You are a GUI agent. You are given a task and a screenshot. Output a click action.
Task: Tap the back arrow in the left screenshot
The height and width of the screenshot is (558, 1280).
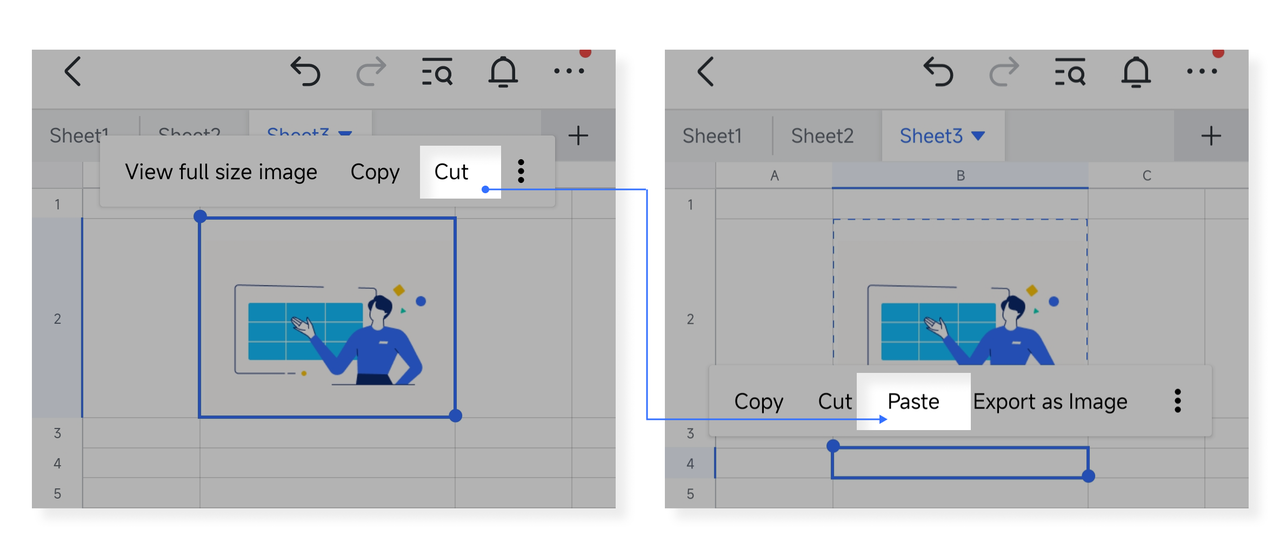(x=72, y=72)
